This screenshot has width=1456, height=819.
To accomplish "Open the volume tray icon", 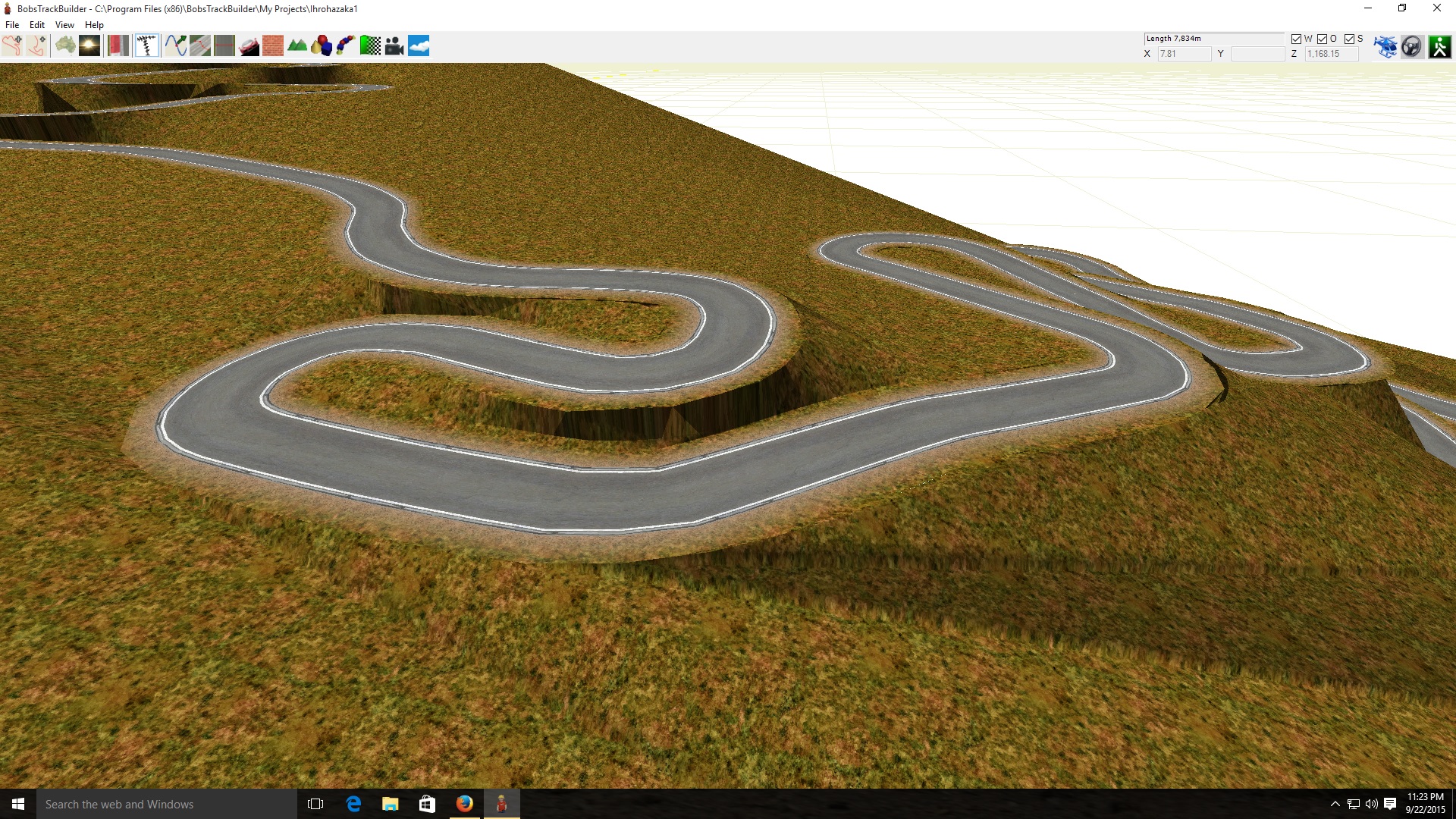I will (x=1371, y=804).
